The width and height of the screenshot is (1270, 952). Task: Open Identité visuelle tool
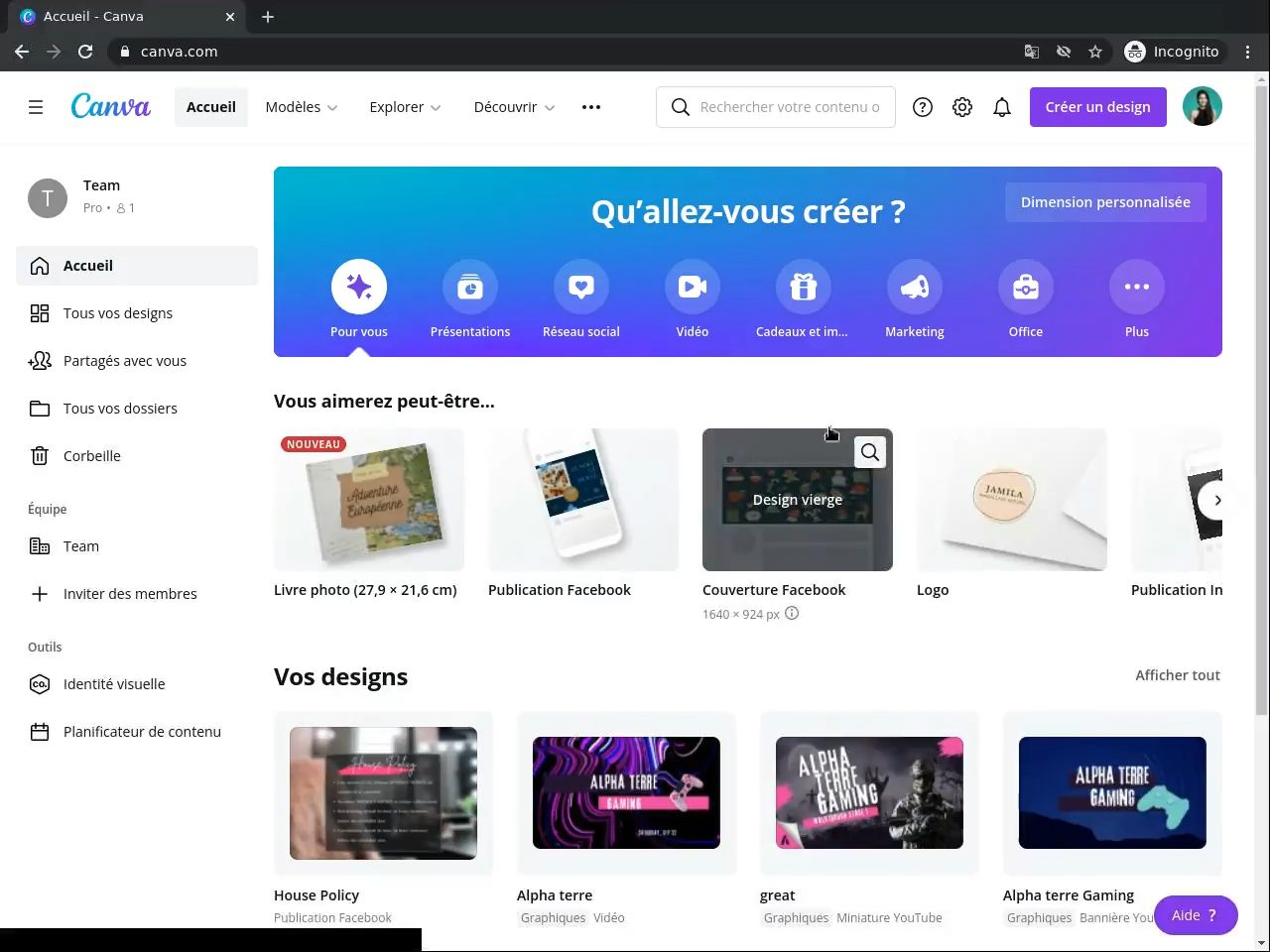coord(137,684)
